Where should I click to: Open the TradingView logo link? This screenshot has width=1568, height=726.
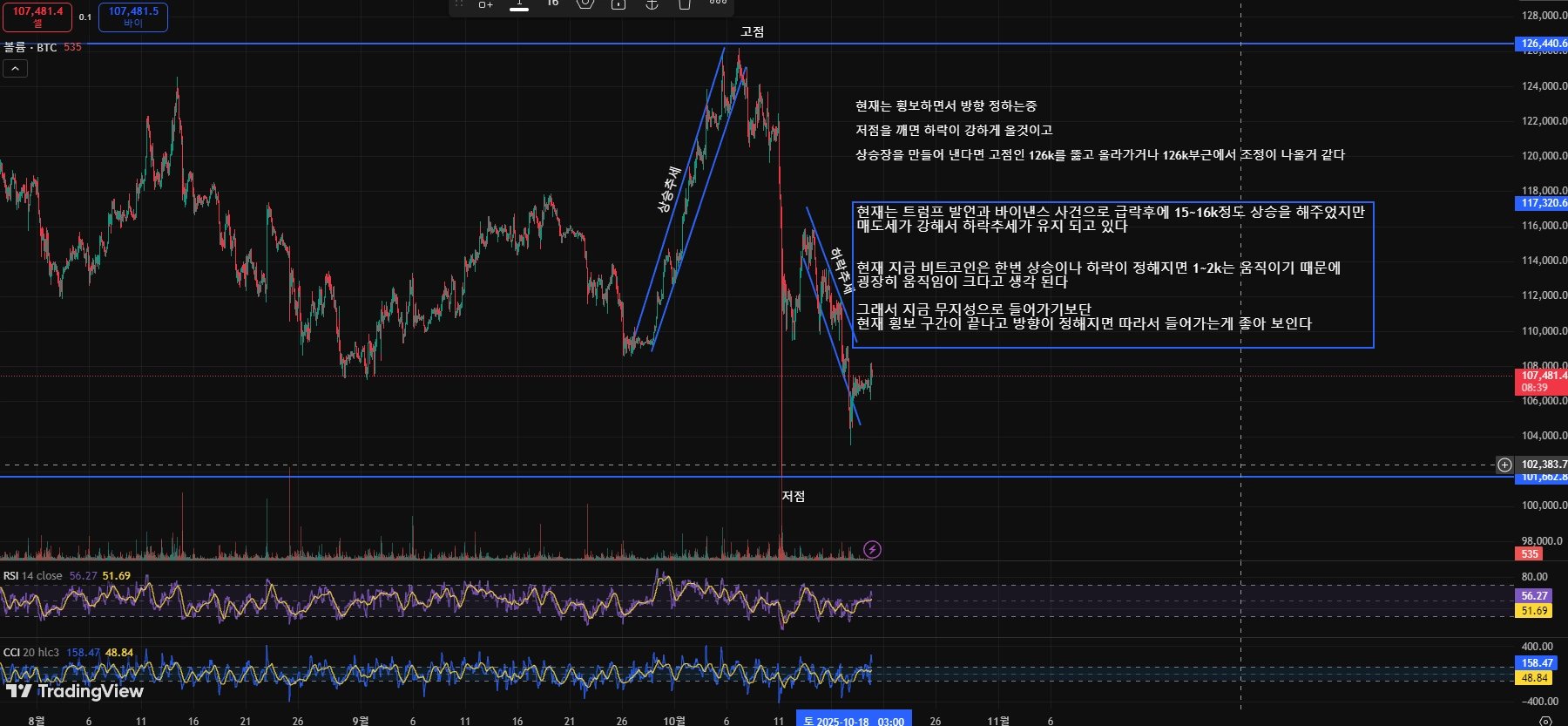coord(74,691)
